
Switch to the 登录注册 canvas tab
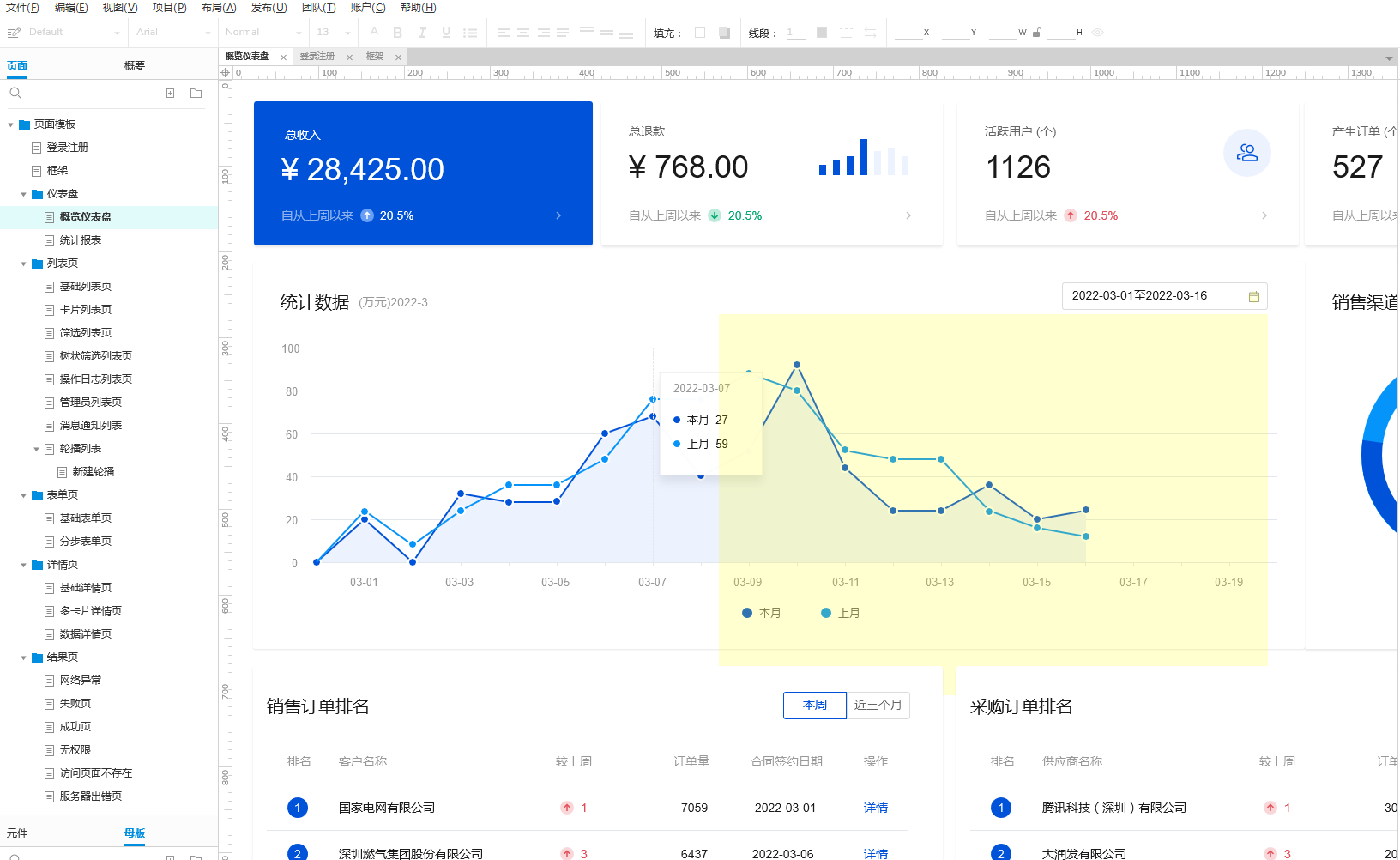[317, 57]
